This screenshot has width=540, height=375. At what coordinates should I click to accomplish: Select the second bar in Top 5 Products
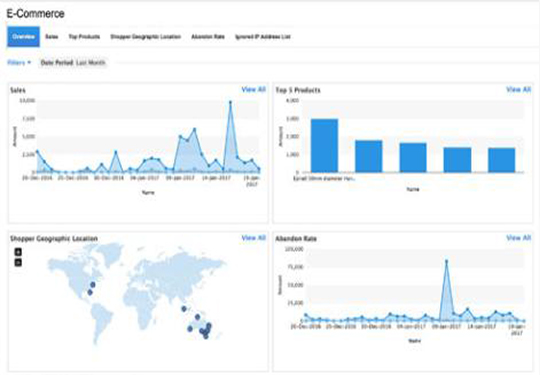pyautogui.click(x=368, y=156)
